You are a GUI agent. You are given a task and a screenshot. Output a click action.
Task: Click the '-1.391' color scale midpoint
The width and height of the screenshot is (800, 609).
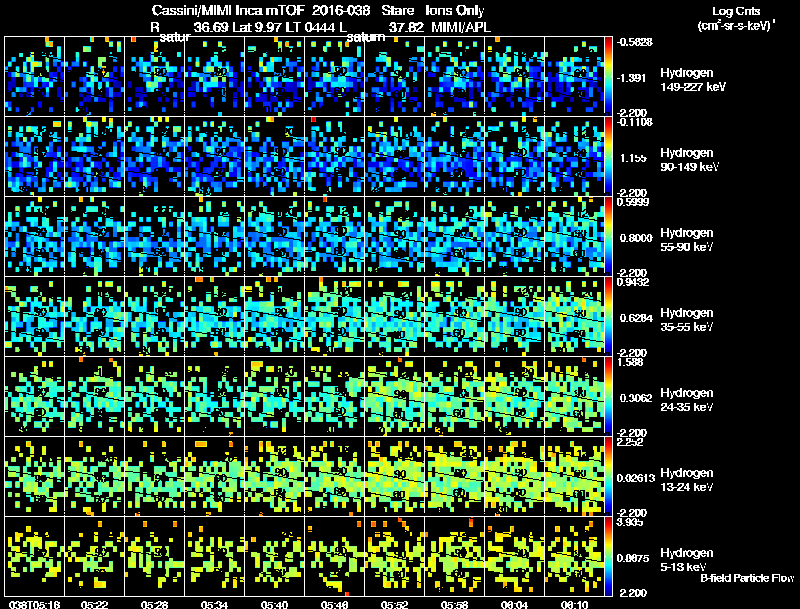[x=633, y=78]
